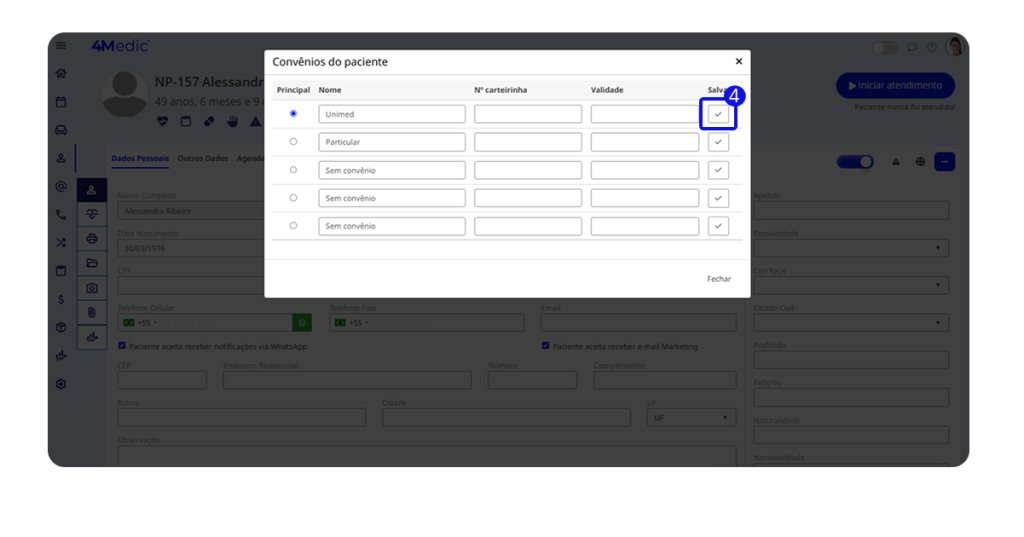Click the WhatsApp icon beside Telefone Celular
This screenshot has width=1024, height=537.
(301, 323)
